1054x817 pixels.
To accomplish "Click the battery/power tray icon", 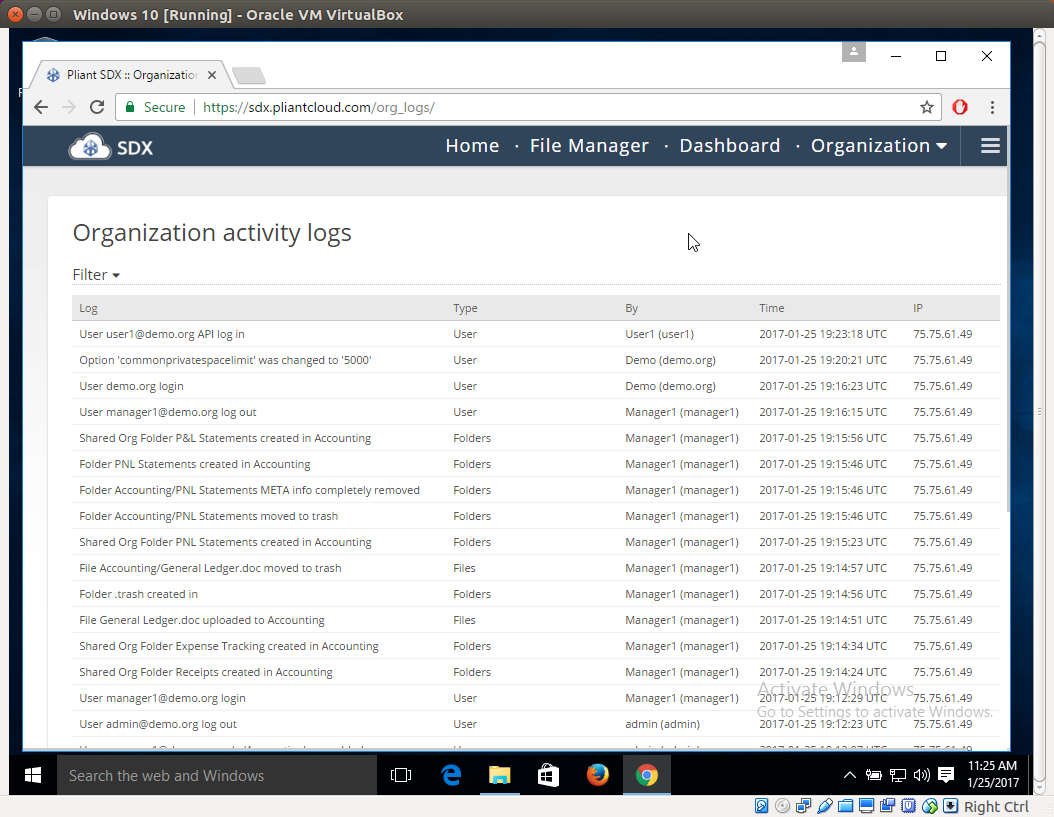I will pyautogui.click(x=873, y=775).
